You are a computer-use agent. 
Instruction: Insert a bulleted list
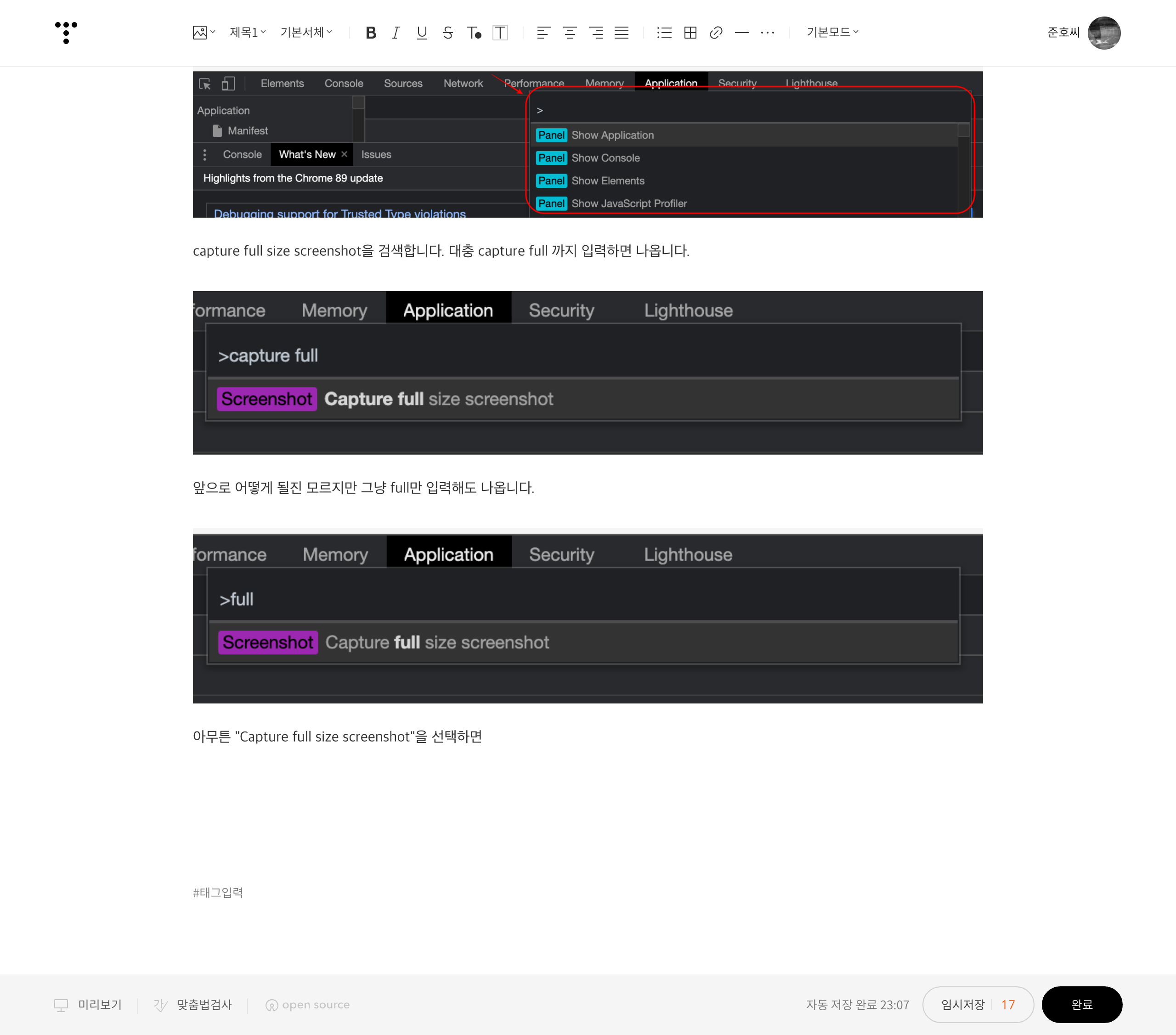pyautogui.click(x=664, y=33)
